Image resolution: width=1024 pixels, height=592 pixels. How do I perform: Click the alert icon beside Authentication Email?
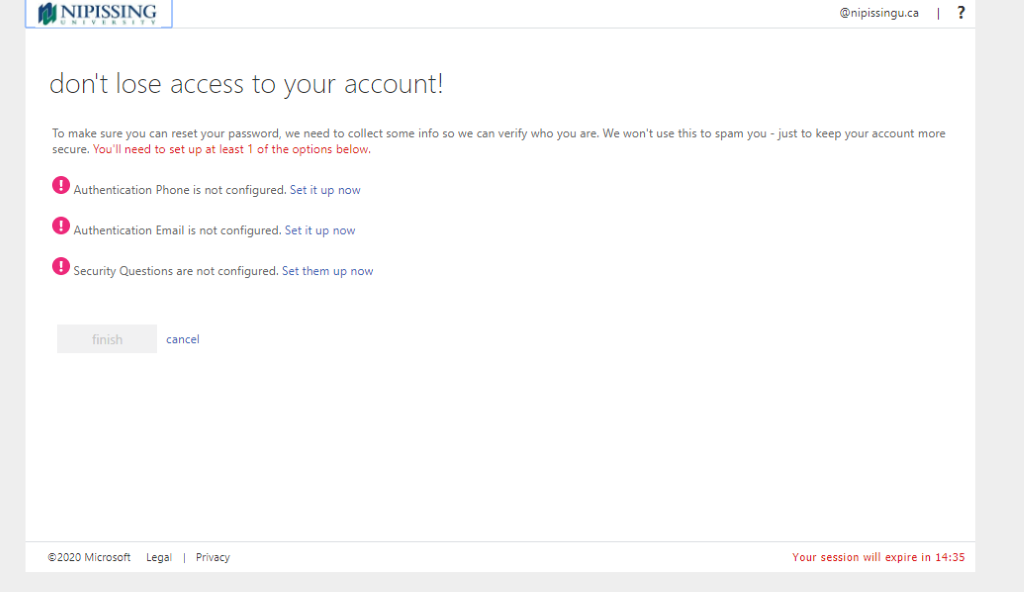[61, 226]
